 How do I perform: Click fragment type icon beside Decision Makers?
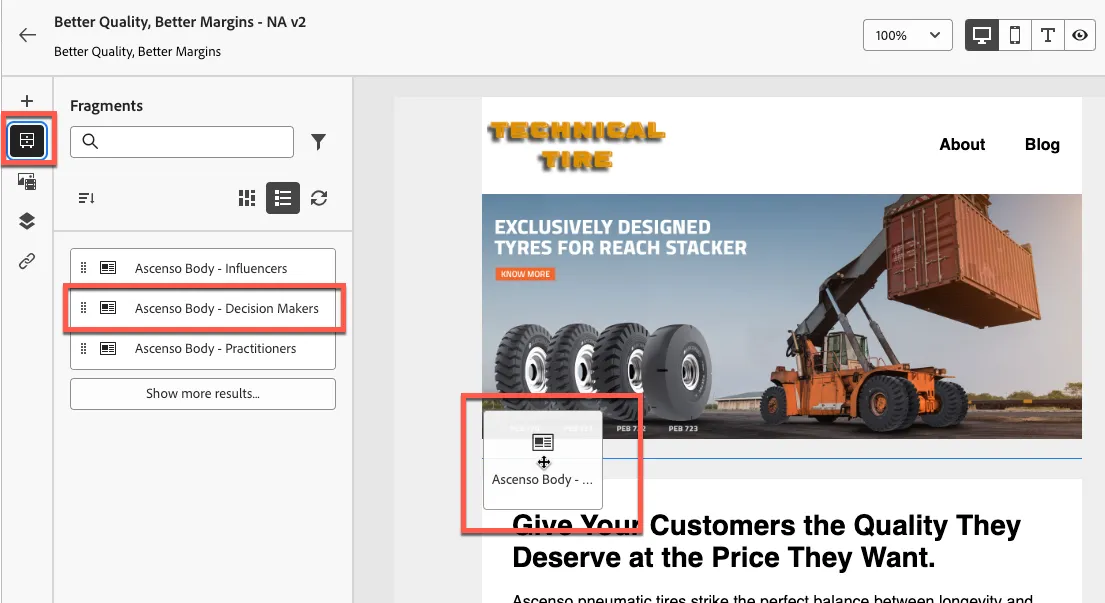[x=108, y=308]
